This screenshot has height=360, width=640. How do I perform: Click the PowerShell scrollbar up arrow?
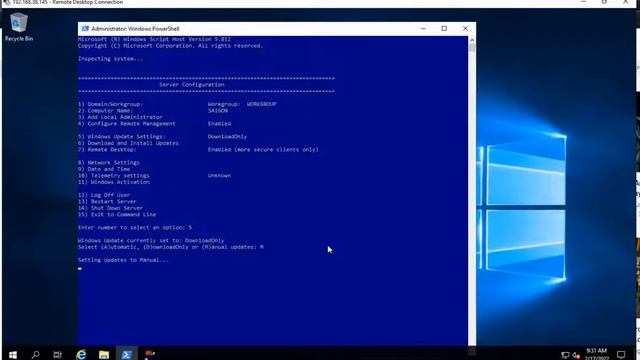click(x=472, y=40)
